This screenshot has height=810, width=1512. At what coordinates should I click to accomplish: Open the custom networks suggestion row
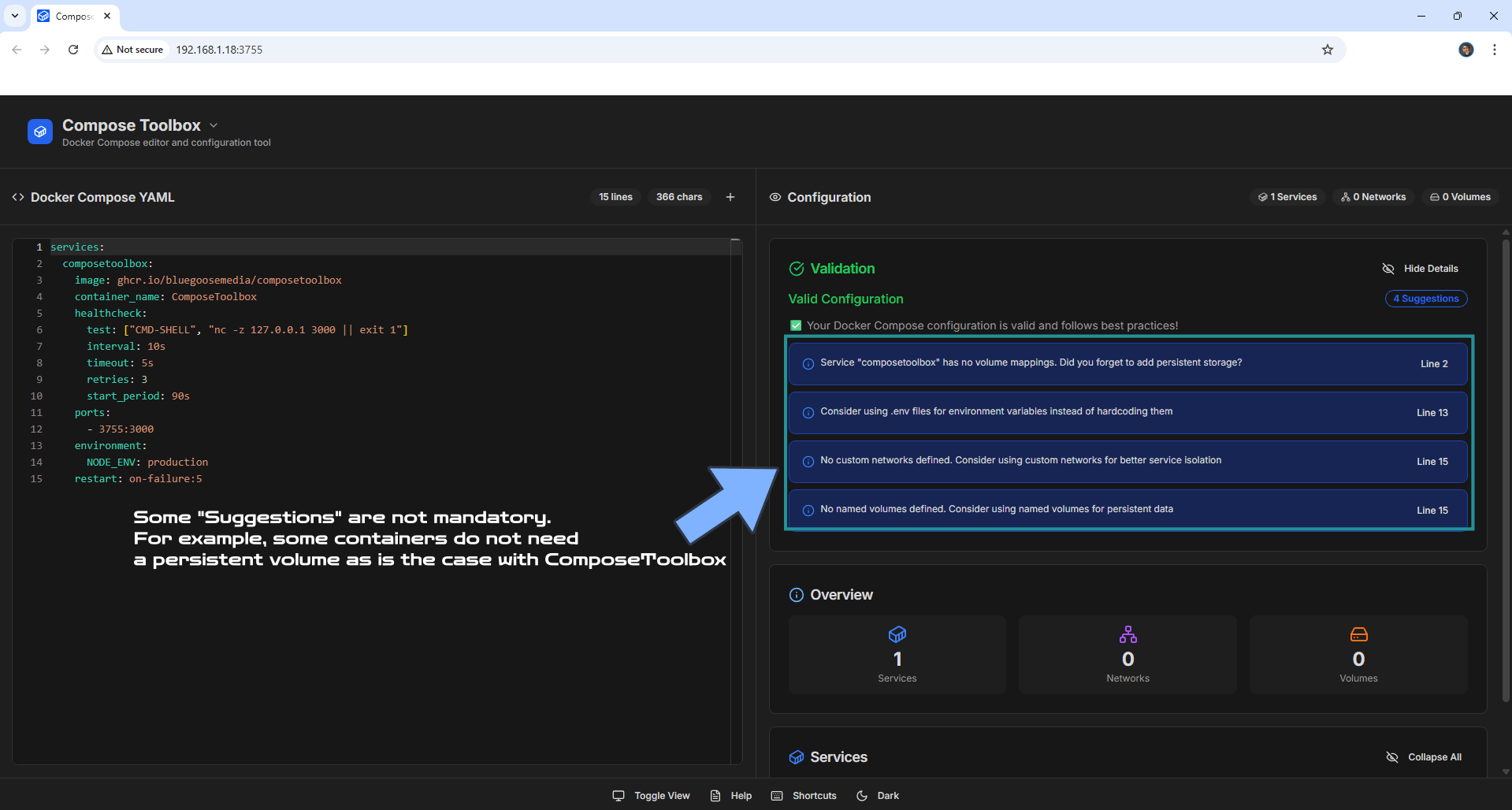pos(1127,461)
